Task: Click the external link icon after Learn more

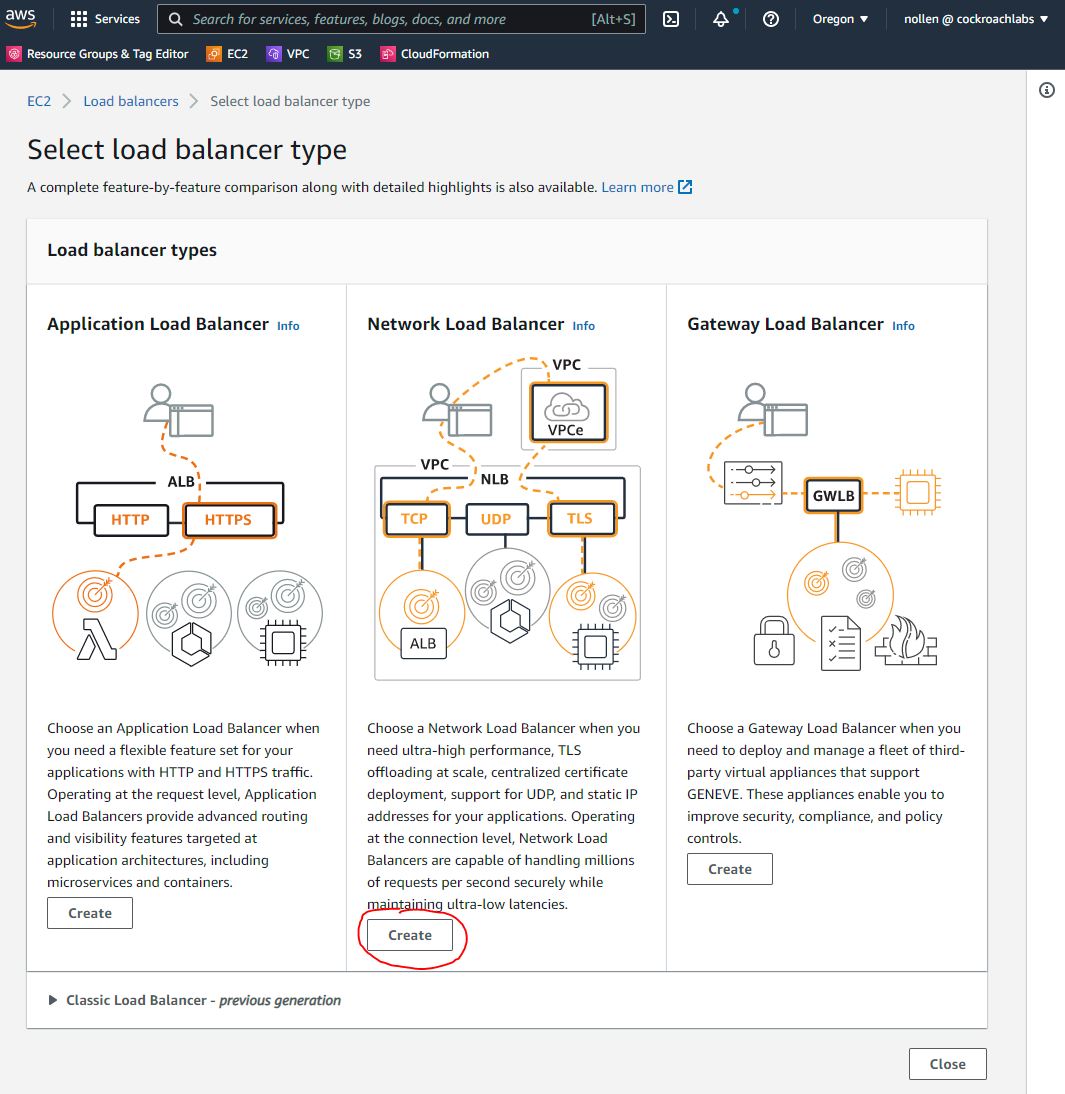Action: [685, 187]
